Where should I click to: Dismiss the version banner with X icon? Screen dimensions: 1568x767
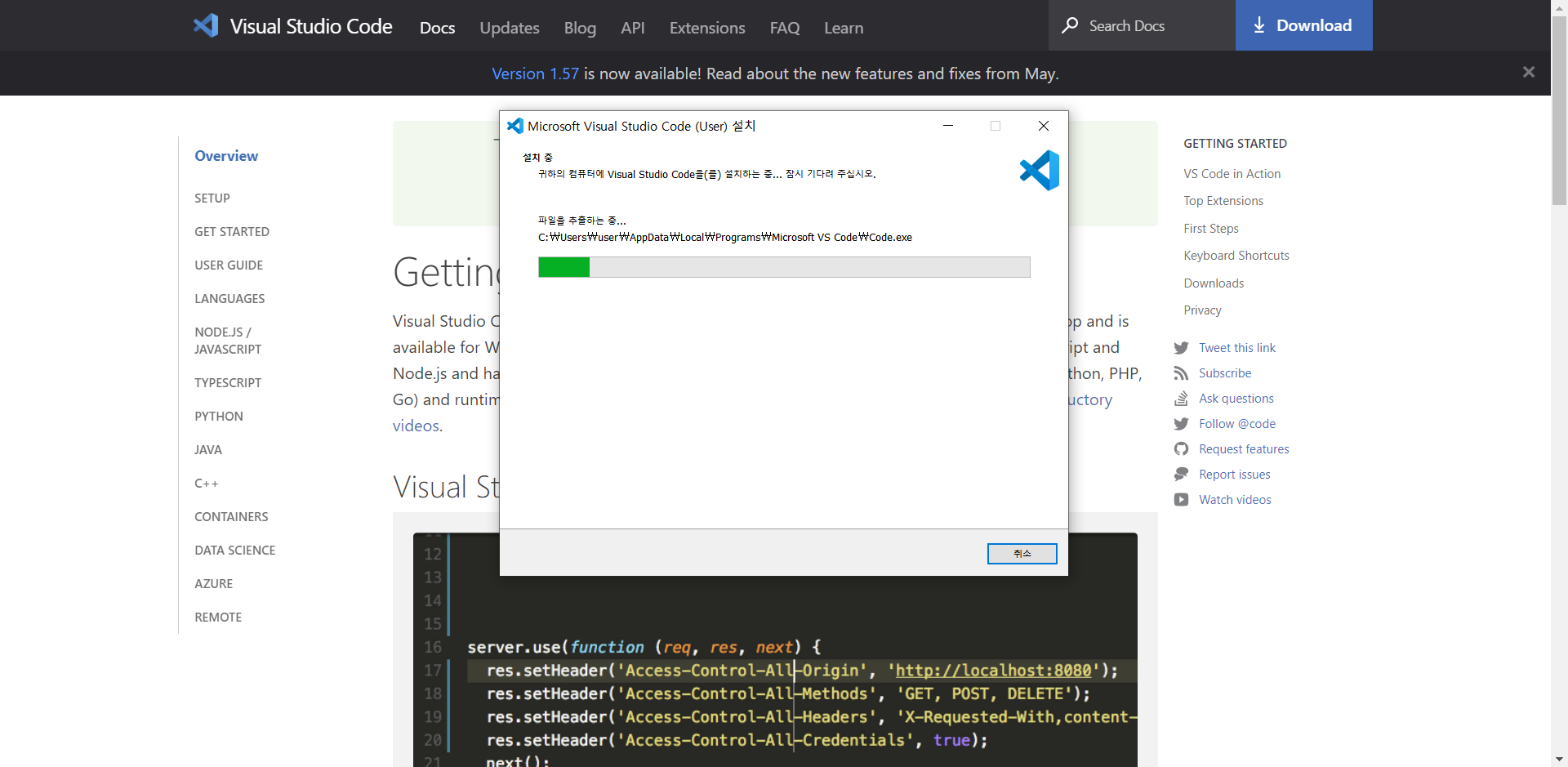pyautogui.click(x=1529, y=72)
